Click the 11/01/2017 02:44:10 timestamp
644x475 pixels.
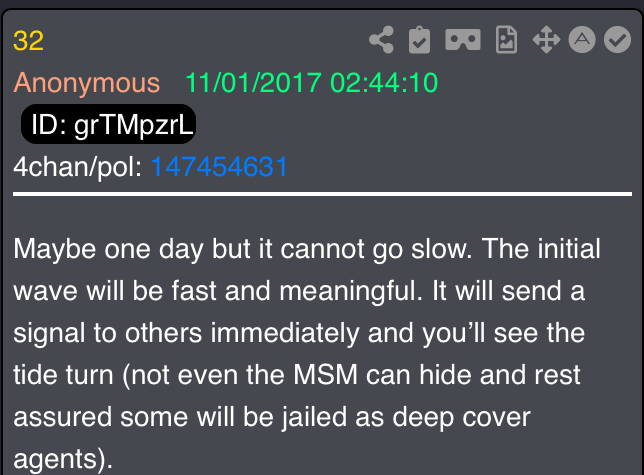click(x=311, y=83)
